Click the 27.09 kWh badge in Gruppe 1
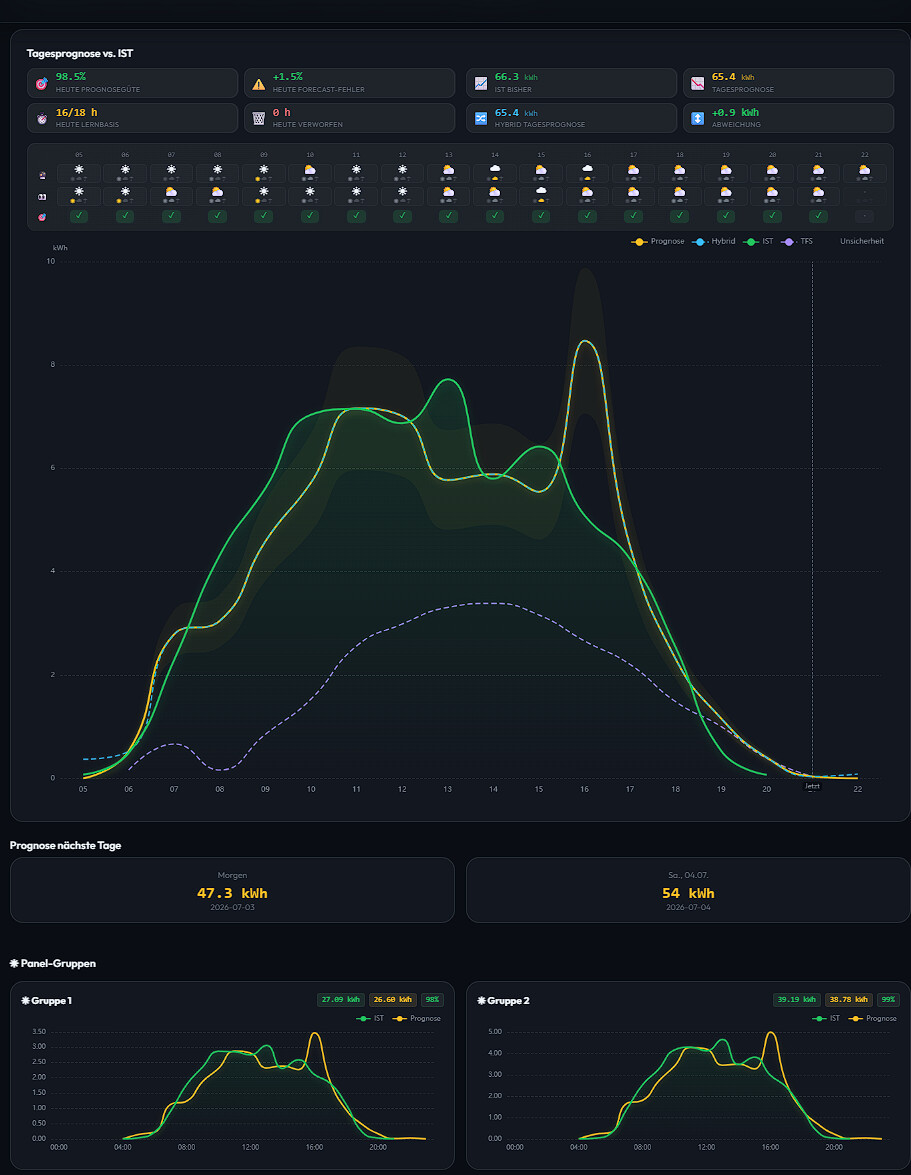The image size is (911, 1175). 341,1000
